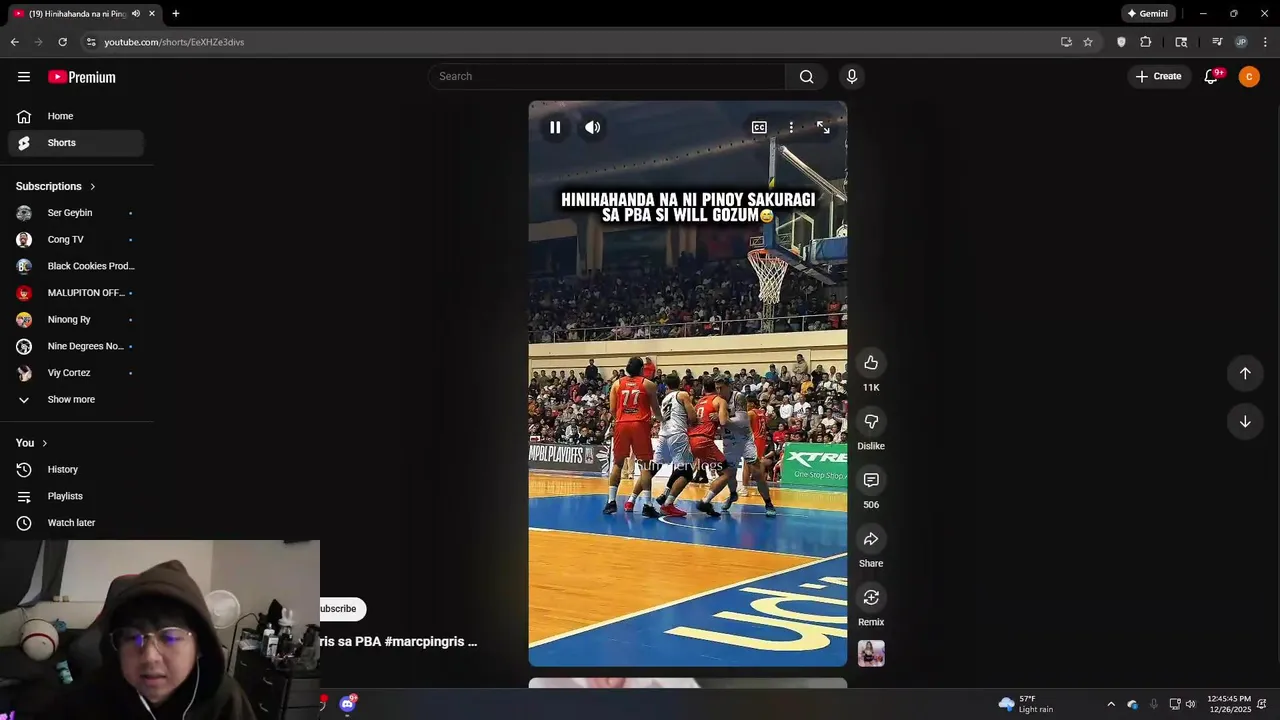This screenshot has height=720, width=1280.
Task: Go to previous Short with up arrow
Action: click(1245, 373)
